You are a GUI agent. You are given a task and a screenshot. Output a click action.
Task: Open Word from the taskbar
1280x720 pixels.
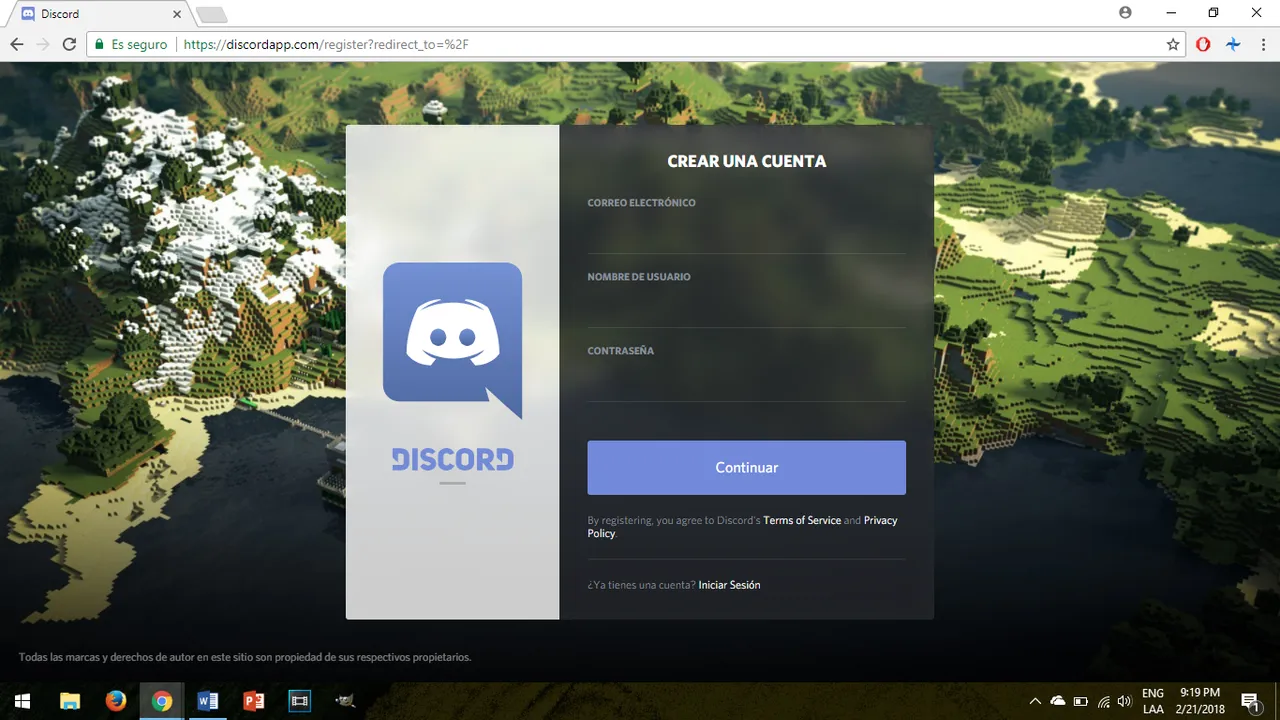pyautogui.click(x=208, y=701)
